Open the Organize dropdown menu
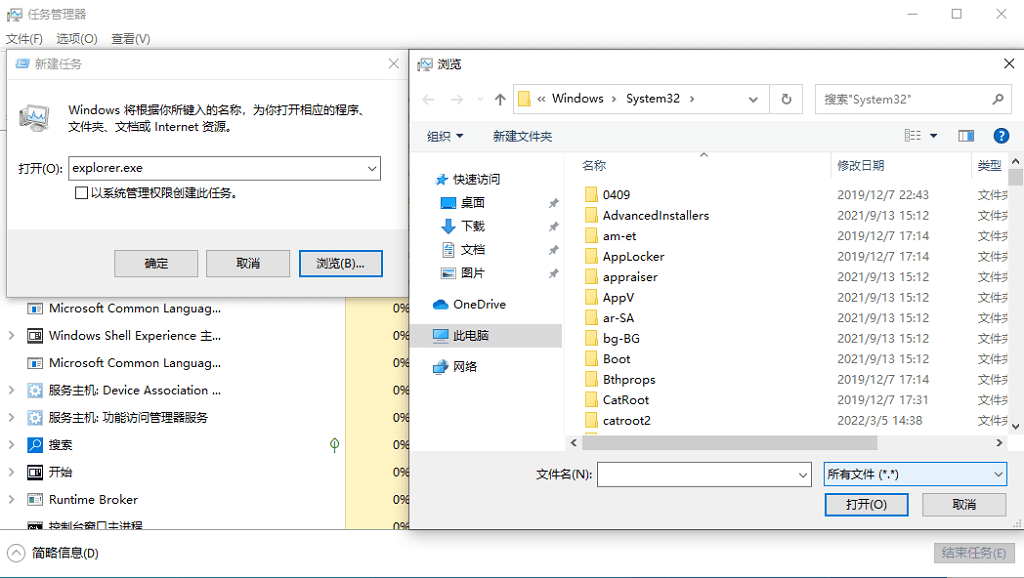1024x578 pixels. [445, 136]
